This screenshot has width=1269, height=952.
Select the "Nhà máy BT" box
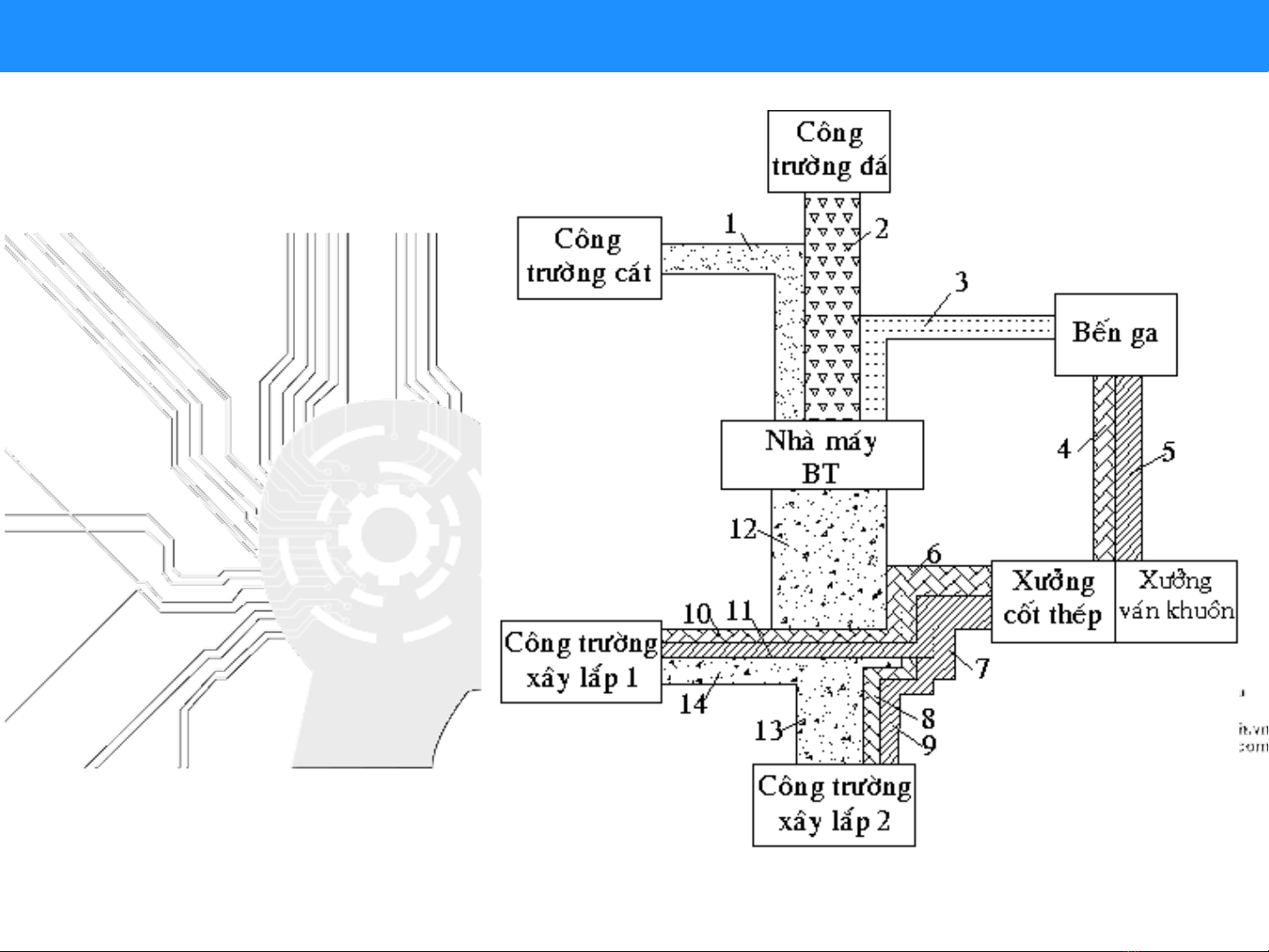click(x=822, y=455)
